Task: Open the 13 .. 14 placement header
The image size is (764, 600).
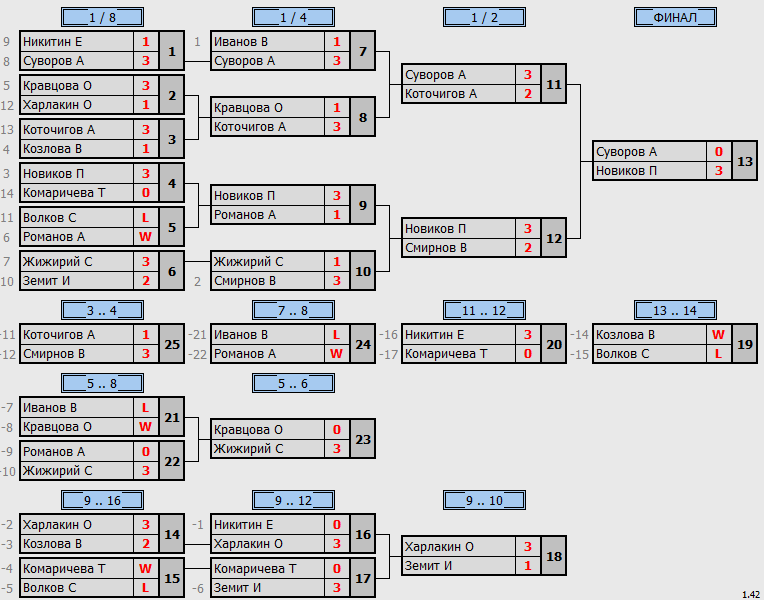Action: click(675, 310)
